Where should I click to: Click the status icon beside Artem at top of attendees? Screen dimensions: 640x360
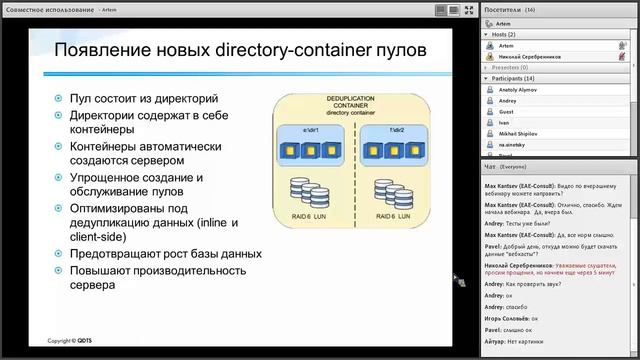(x=489, y=24)
